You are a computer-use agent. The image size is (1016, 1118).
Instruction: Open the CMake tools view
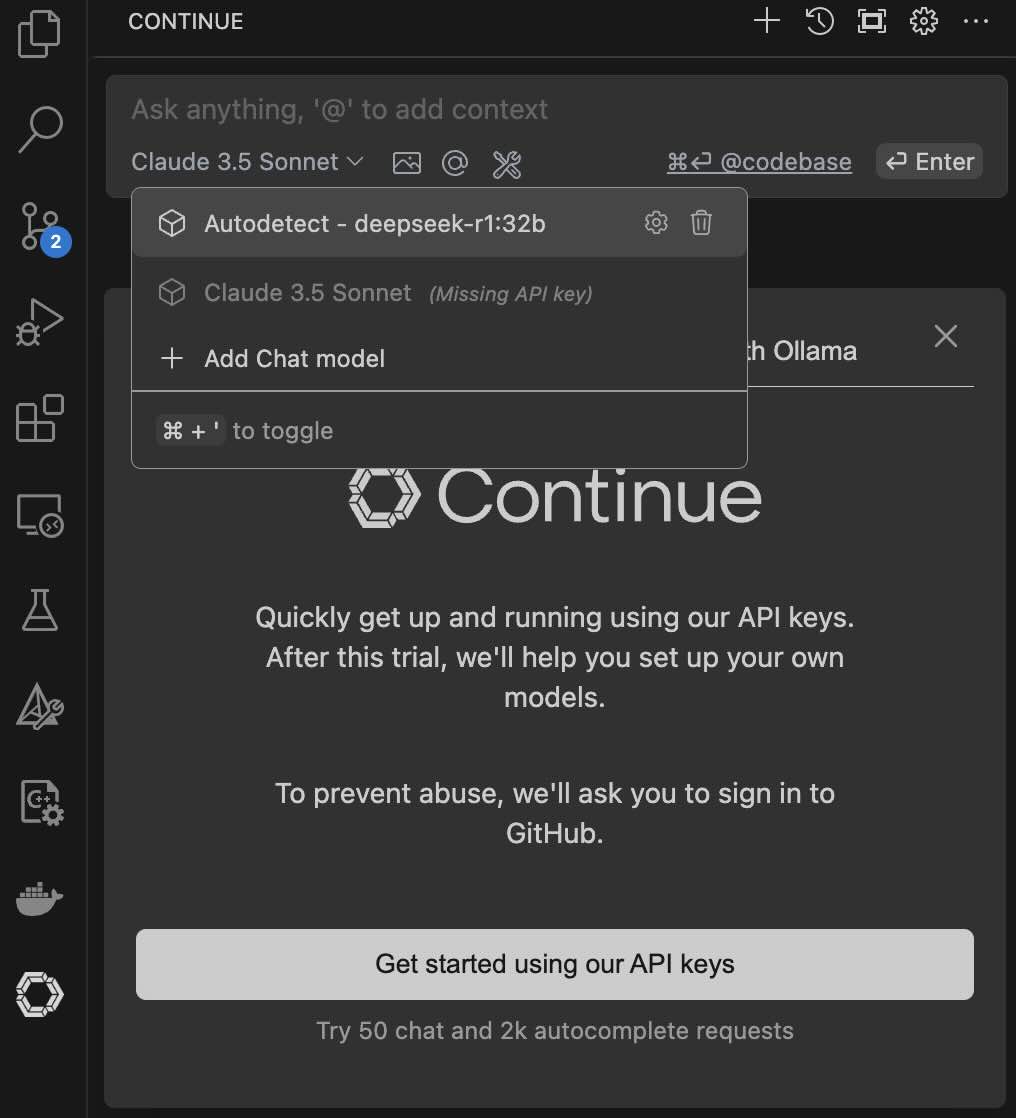[x=40, y=707]
